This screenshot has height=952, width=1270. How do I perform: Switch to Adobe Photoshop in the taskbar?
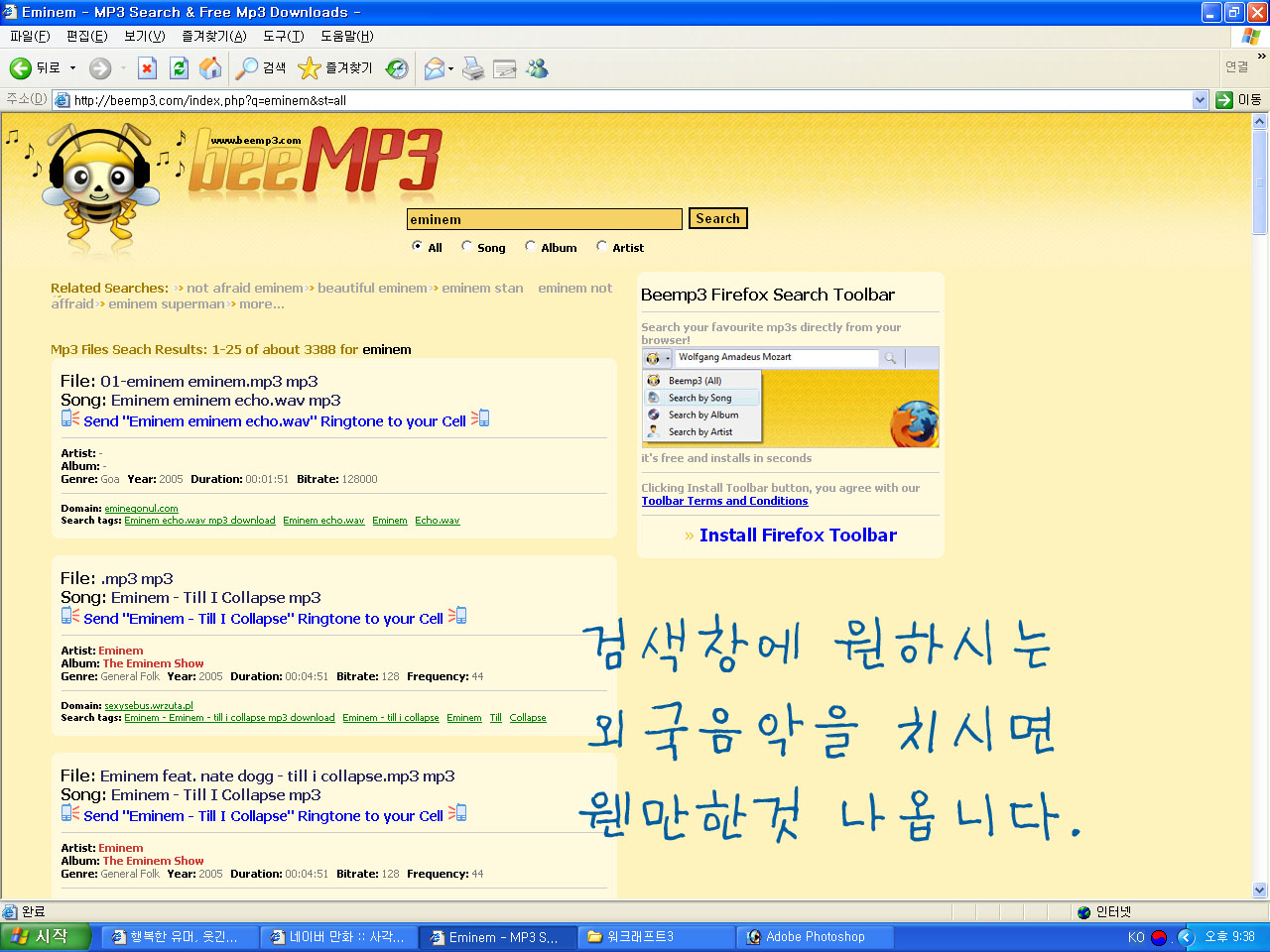pos(814,936)
